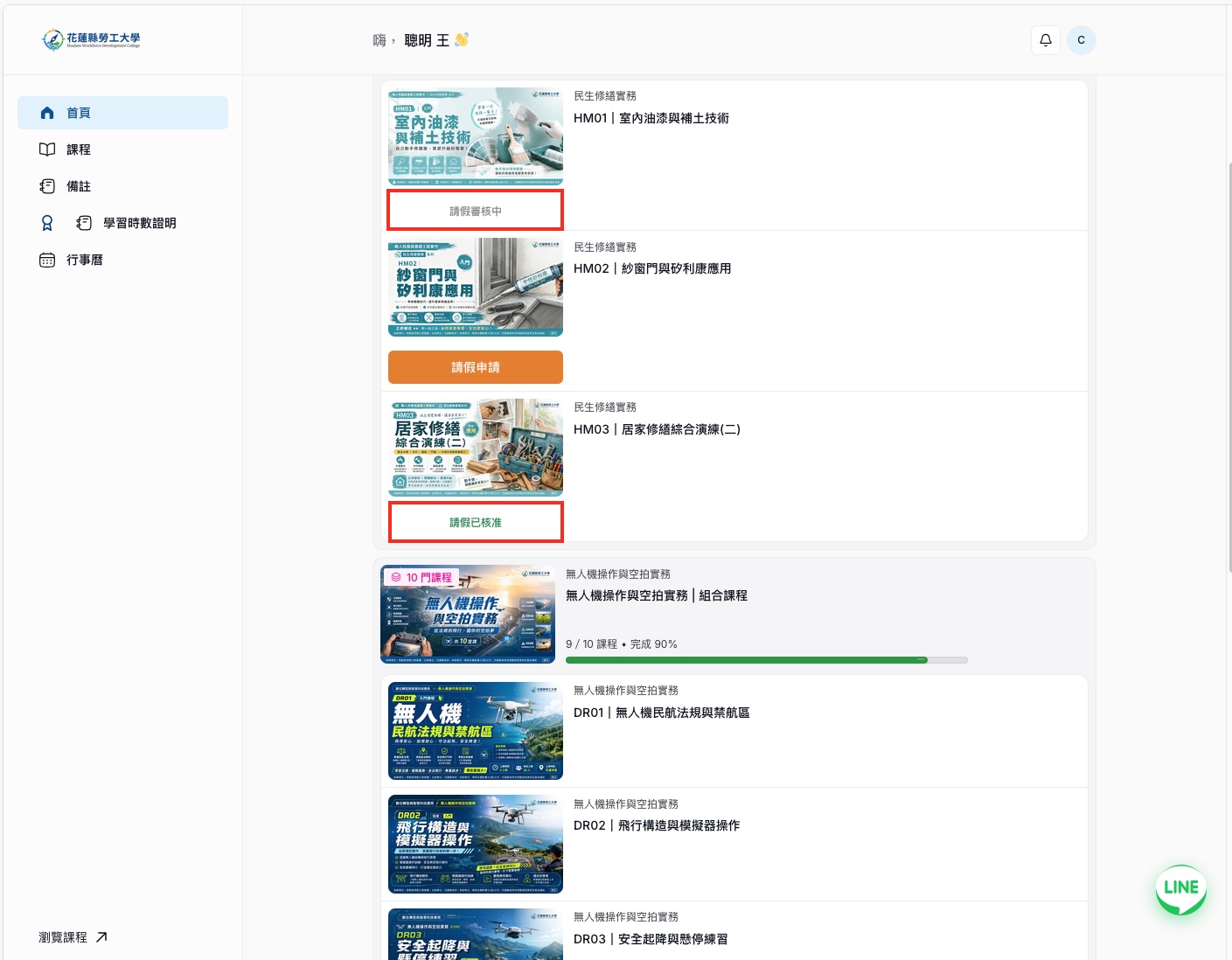
Task: Click the calendar icon beside 行事曆
Action: 47,260
